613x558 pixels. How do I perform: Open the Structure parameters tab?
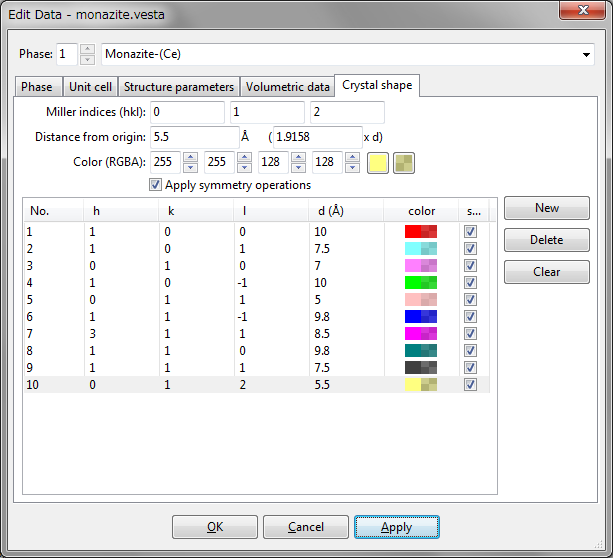tap(179, 87)
